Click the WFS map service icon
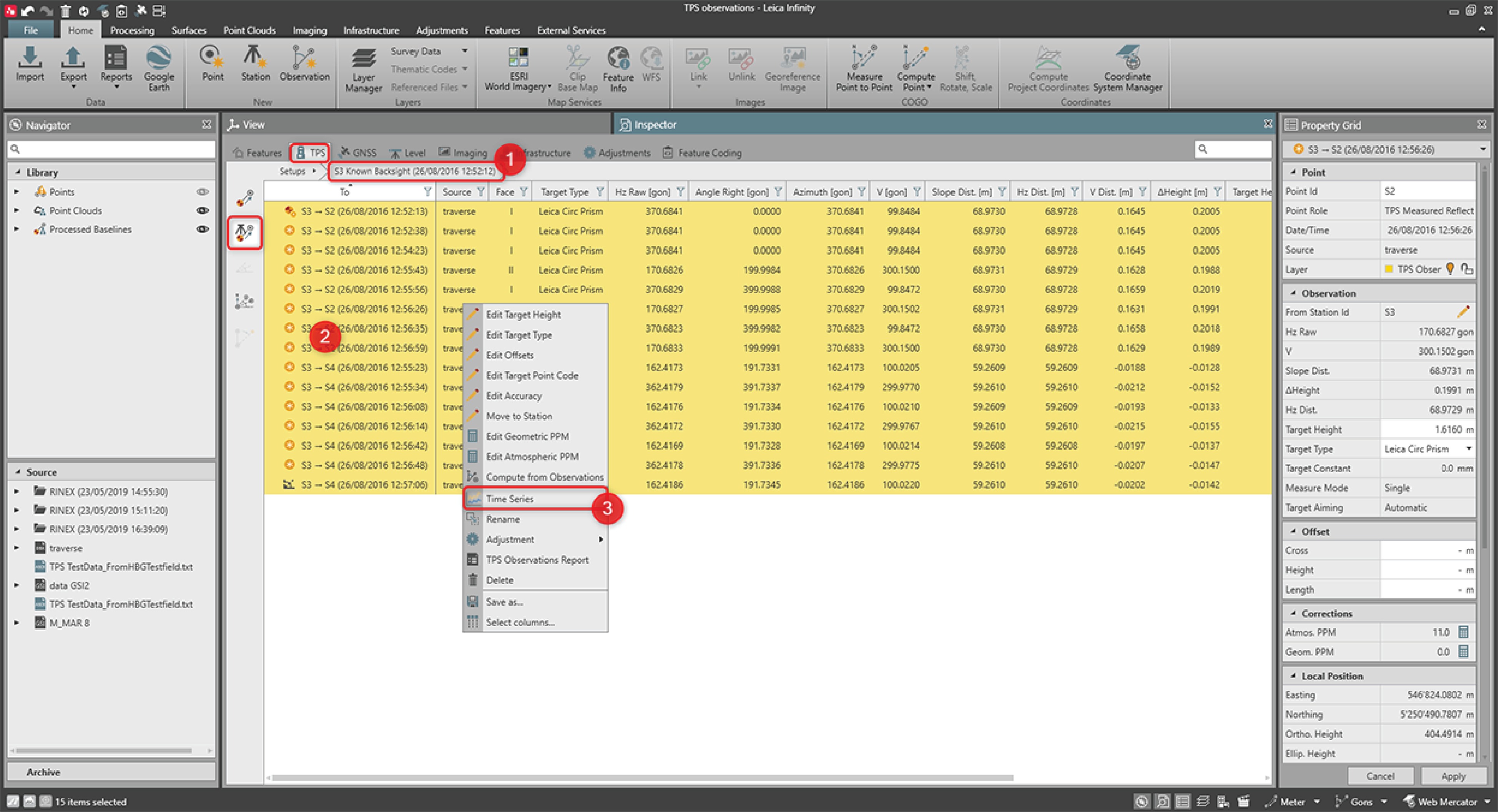This screenshot has height=812, width=1499. (x=651, y=64)
